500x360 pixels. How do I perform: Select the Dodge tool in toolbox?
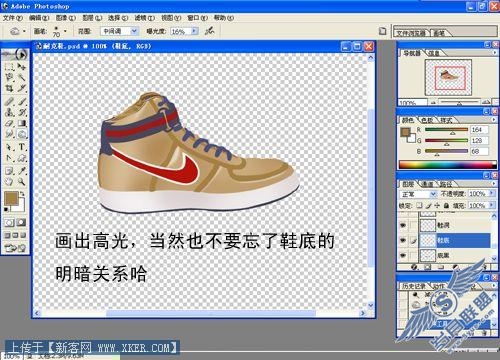coord(22,134)
